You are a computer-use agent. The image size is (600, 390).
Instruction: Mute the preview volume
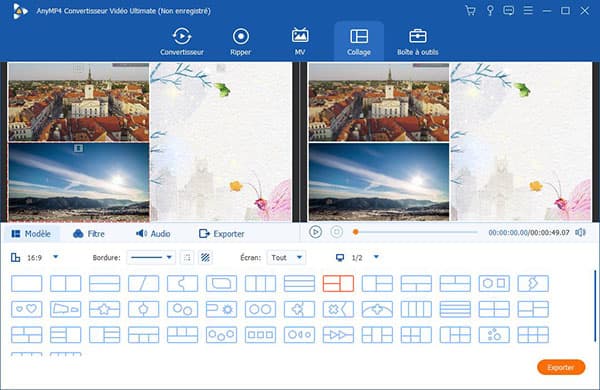(580, 232)
